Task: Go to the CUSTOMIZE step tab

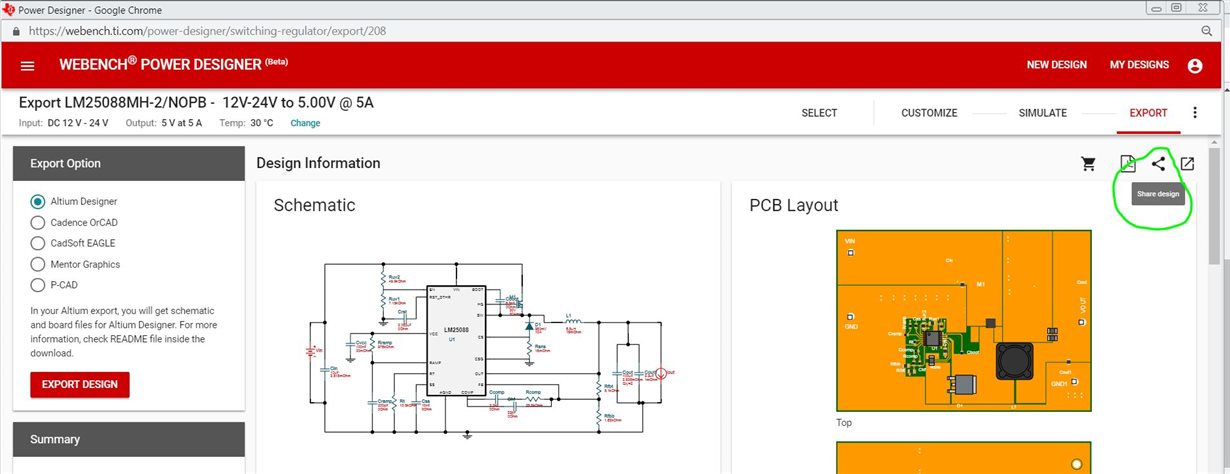Action: point(929,113)
